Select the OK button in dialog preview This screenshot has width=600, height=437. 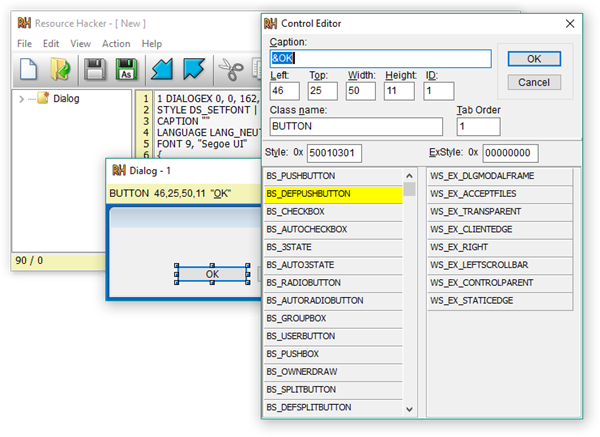click(212, 274)
